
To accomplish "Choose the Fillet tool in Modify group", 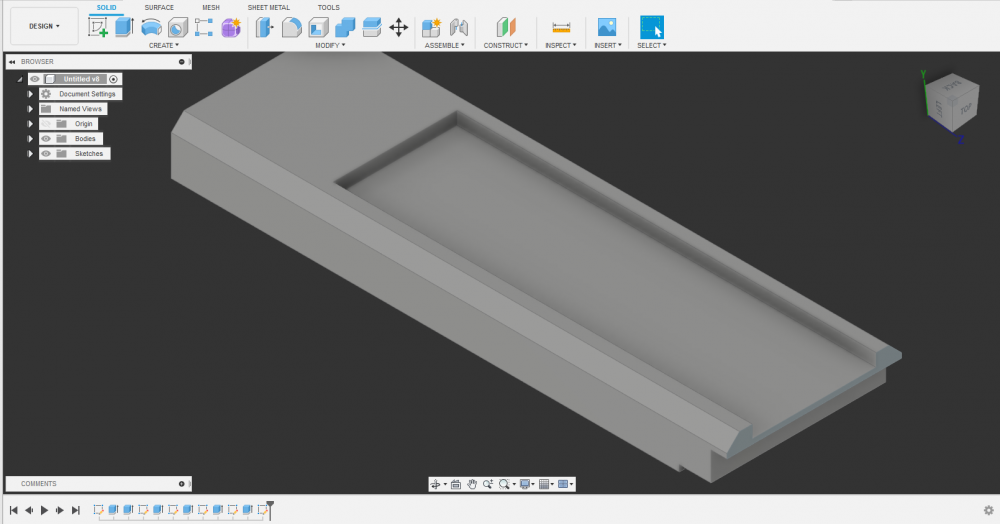I will (291, 27).
